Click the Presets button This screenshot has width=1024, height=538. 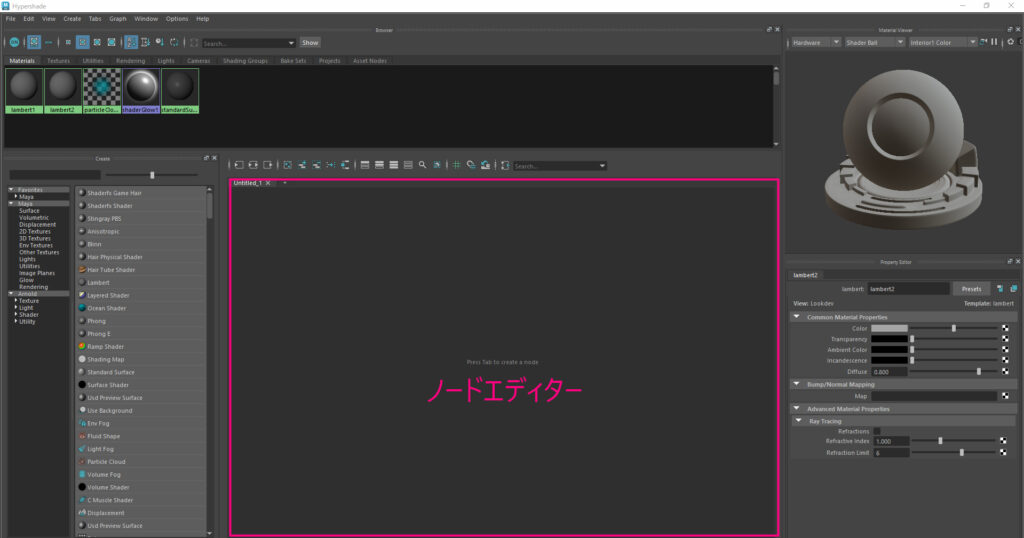point(971,289)
